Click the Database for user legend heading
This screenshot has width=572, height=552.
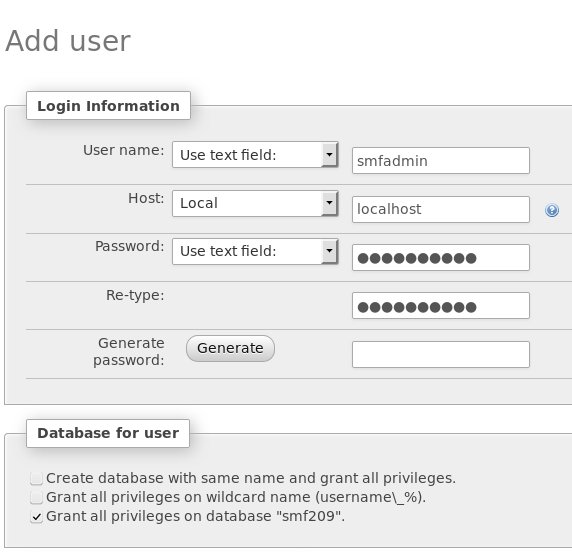(108, 433)
